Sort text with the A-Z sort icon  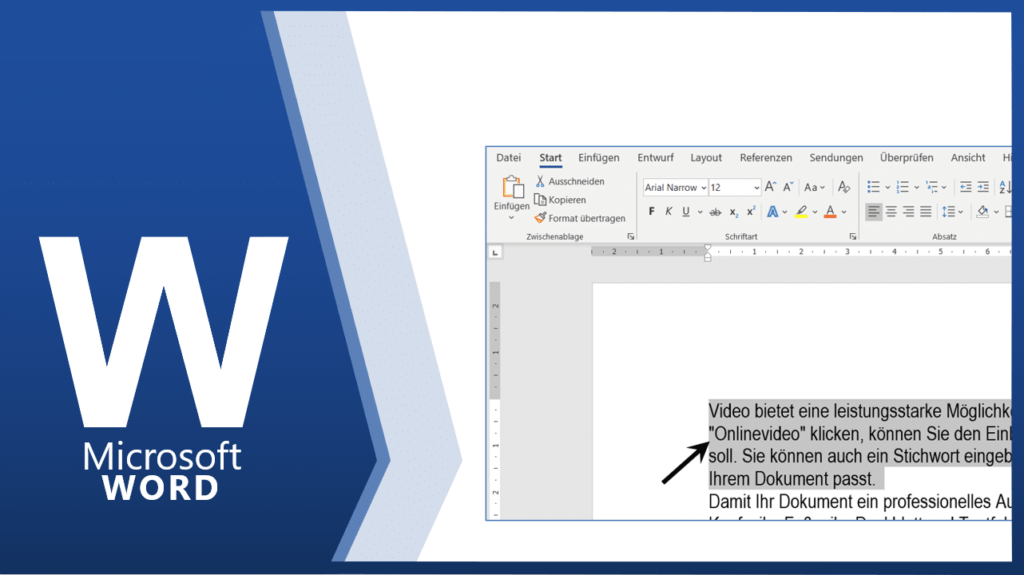pyautogui.click(x=1004, y=187)
